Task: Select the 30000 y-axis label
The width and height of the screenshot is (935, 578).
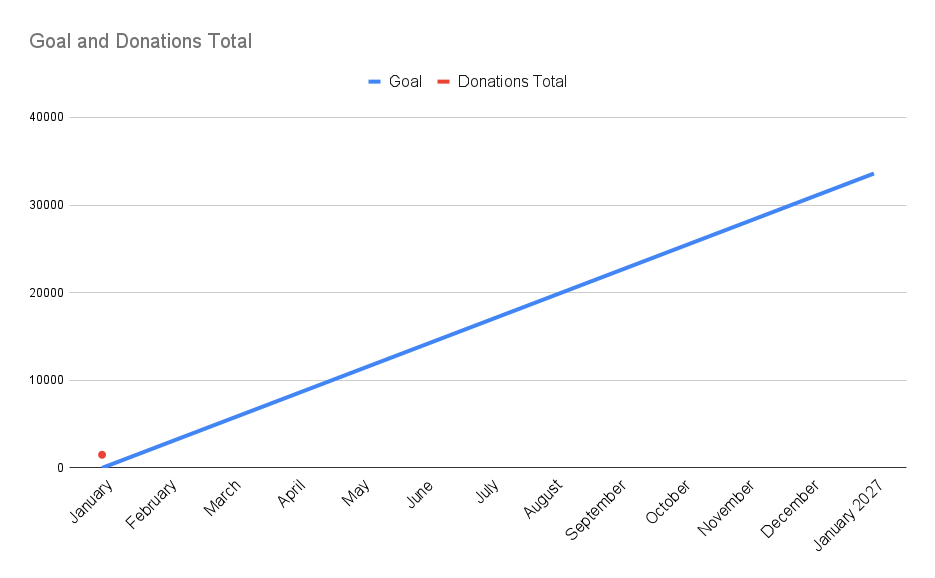Action: coord(46,205)
